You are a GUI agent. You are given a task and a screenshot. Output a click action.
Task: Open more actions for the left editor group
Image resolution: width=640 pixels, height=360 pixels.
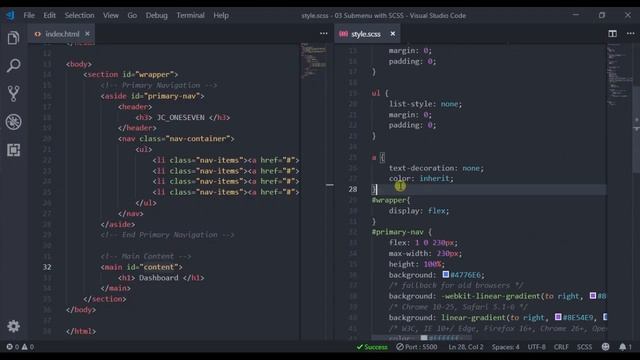pos(324,33)
